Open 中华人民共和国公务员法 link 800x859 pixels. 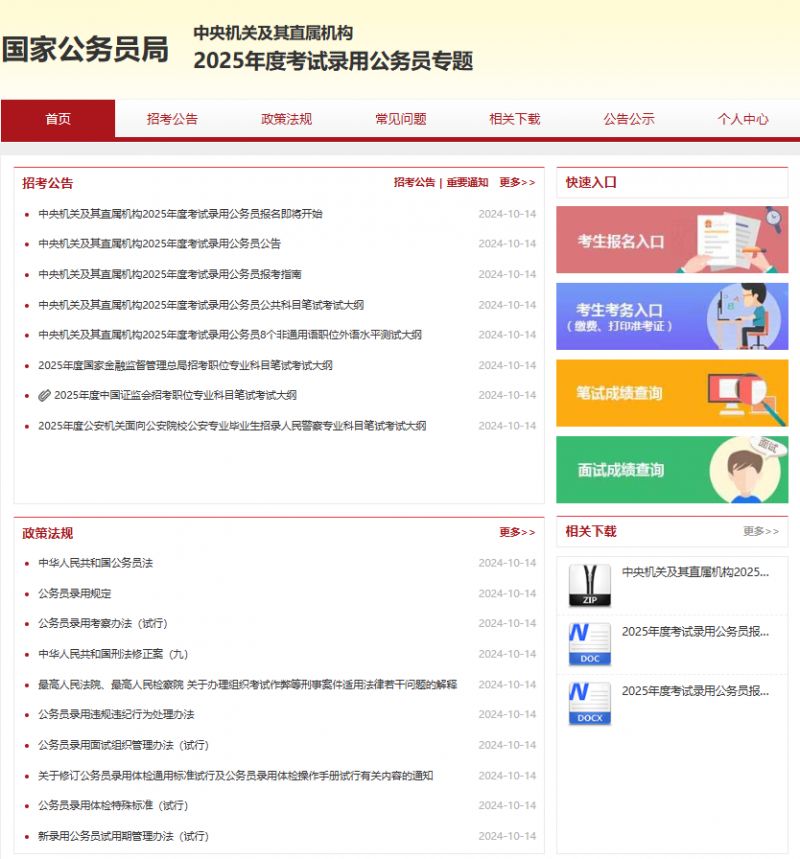click(x=95, y=563)
